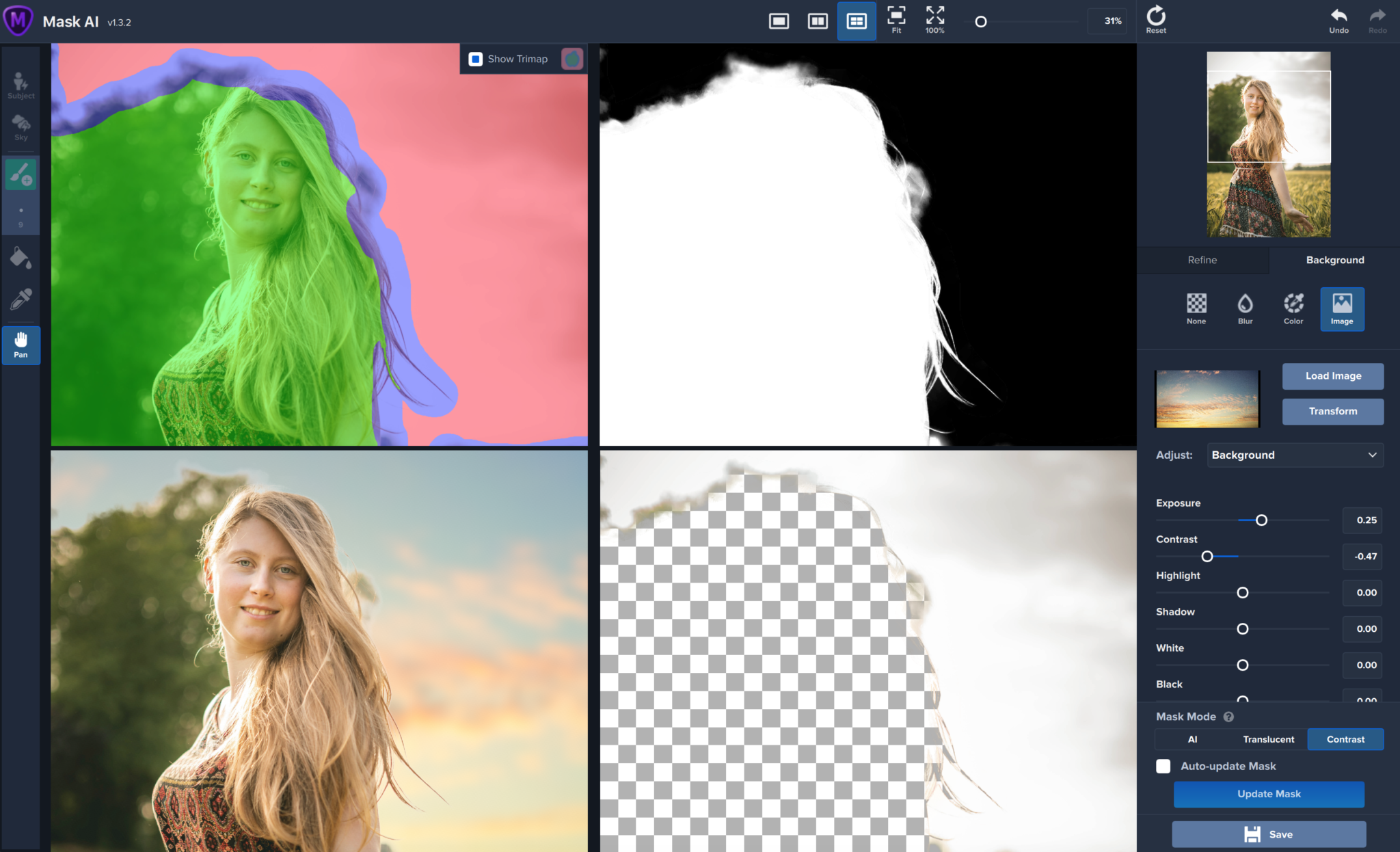Choose Color background option
This screenshot has width=1400, height=852.
[x=1293, y=309]
